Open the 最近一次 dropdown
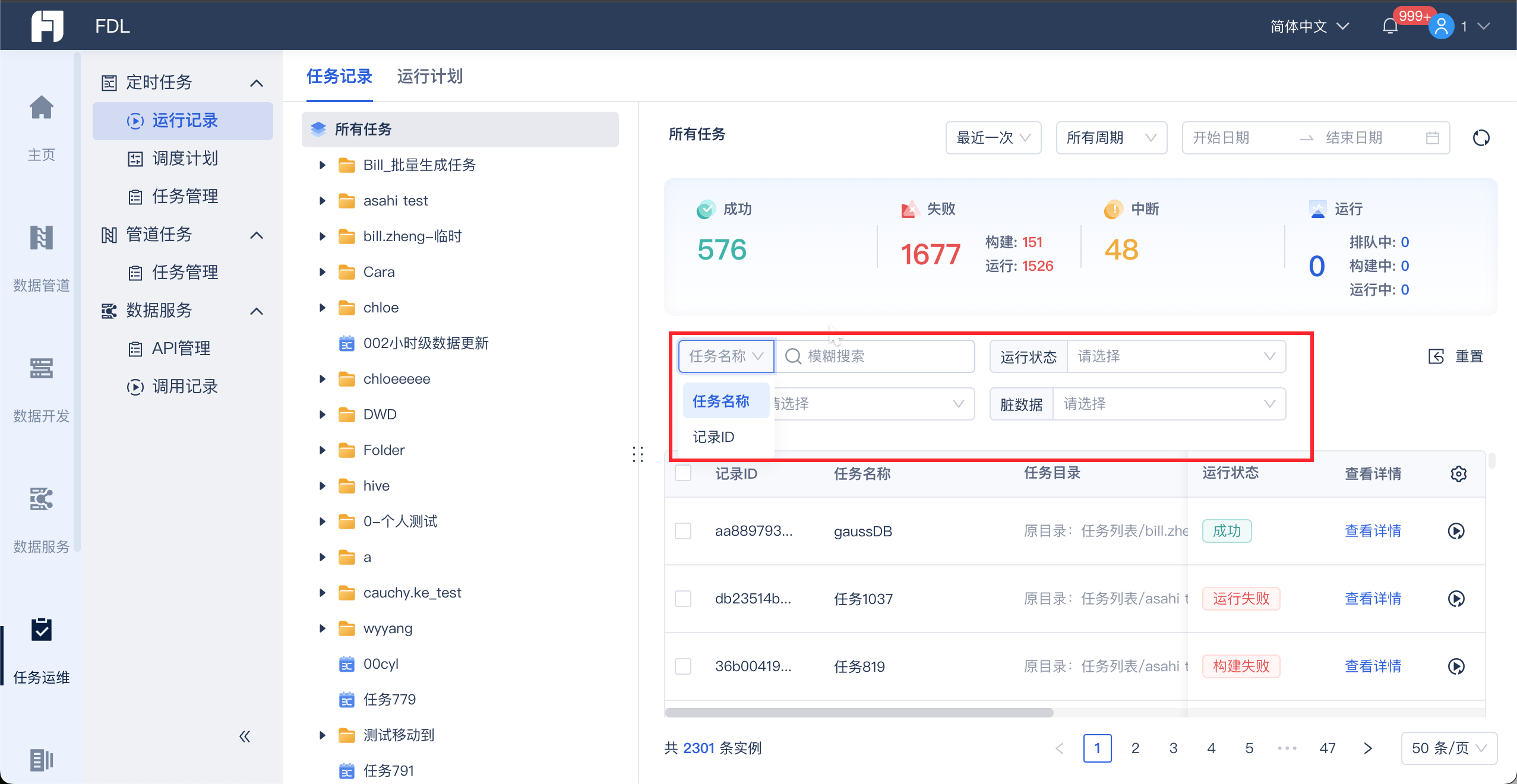The width and height of the screenshot is (1517, 784). [993, 138]
